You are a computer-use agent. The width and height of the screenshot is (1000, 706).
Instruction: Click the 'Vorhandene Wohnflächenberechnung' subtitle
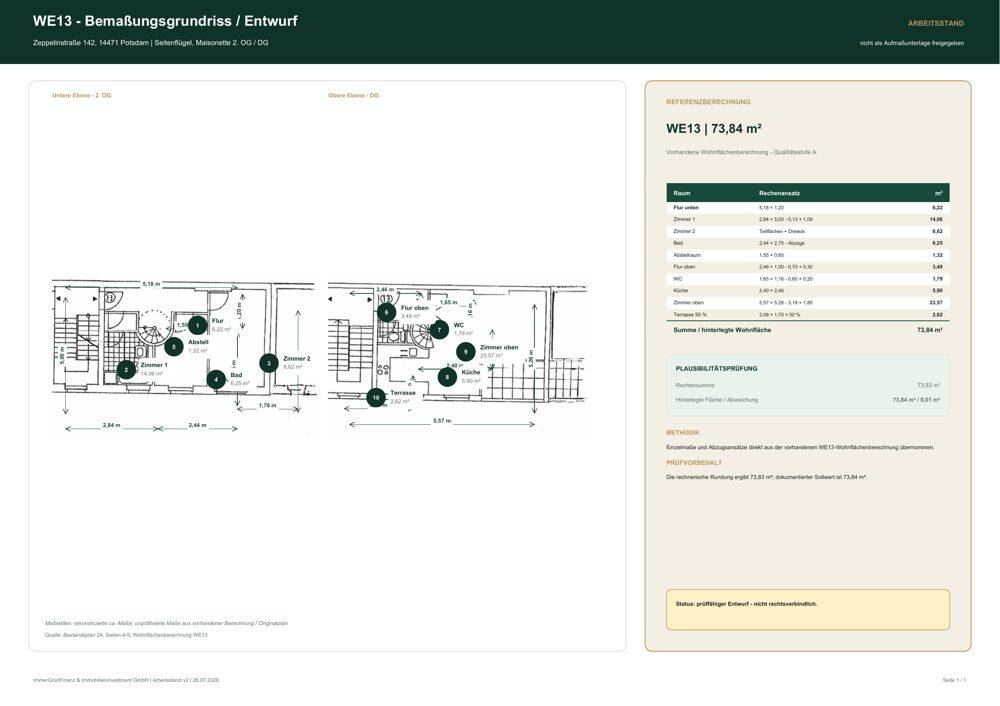pyautogui.click(x=742, y=152)
